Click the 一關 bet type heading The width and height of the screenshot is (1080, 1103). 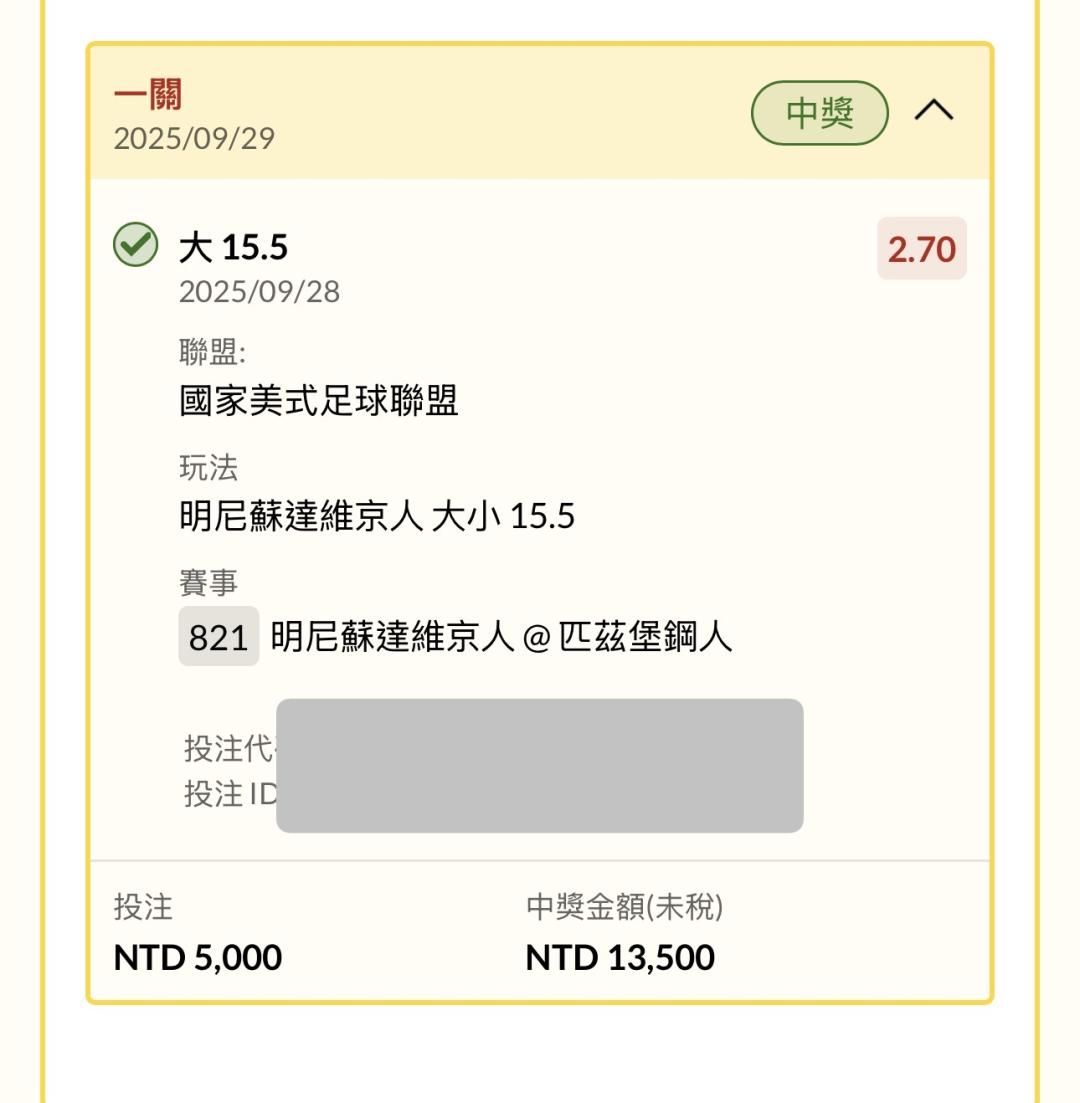pyautogui.click(x=147, y=98)
